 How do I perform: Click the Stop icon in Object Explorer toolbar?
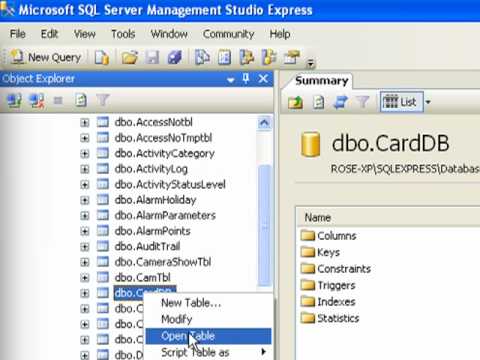(x=58, y=100)
